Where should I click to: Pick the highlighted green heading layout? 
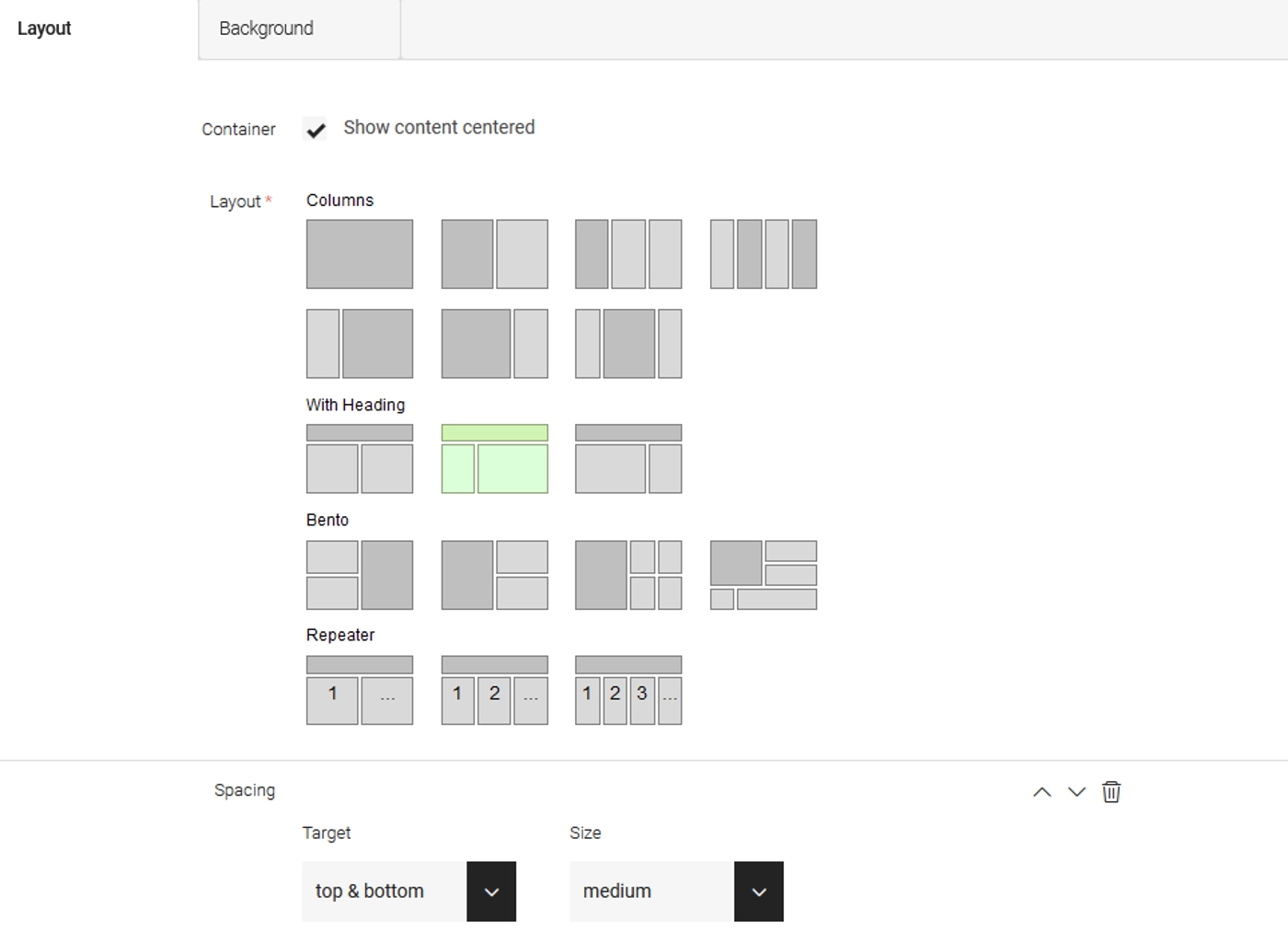[x=494, y=459]
